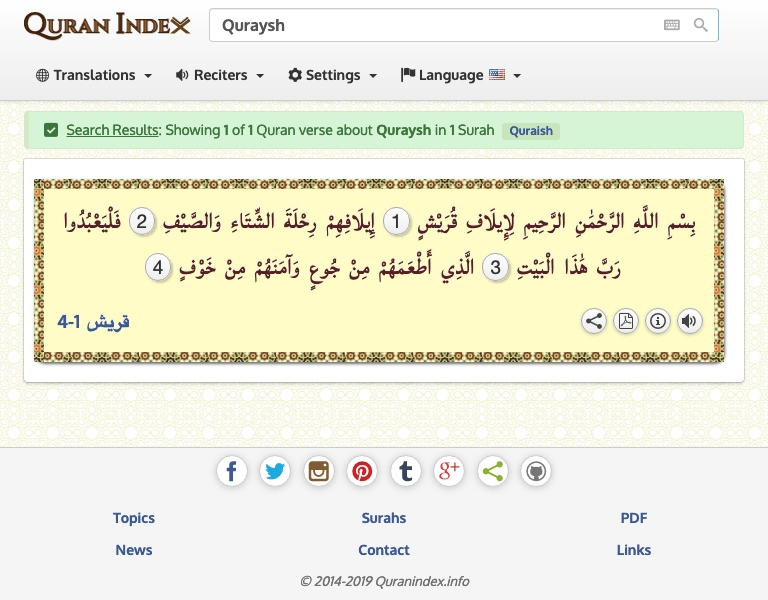The height and width of the screenshot is (600, 768).
Task: Click the Tumblr footer icon
Action: [405, 471]
